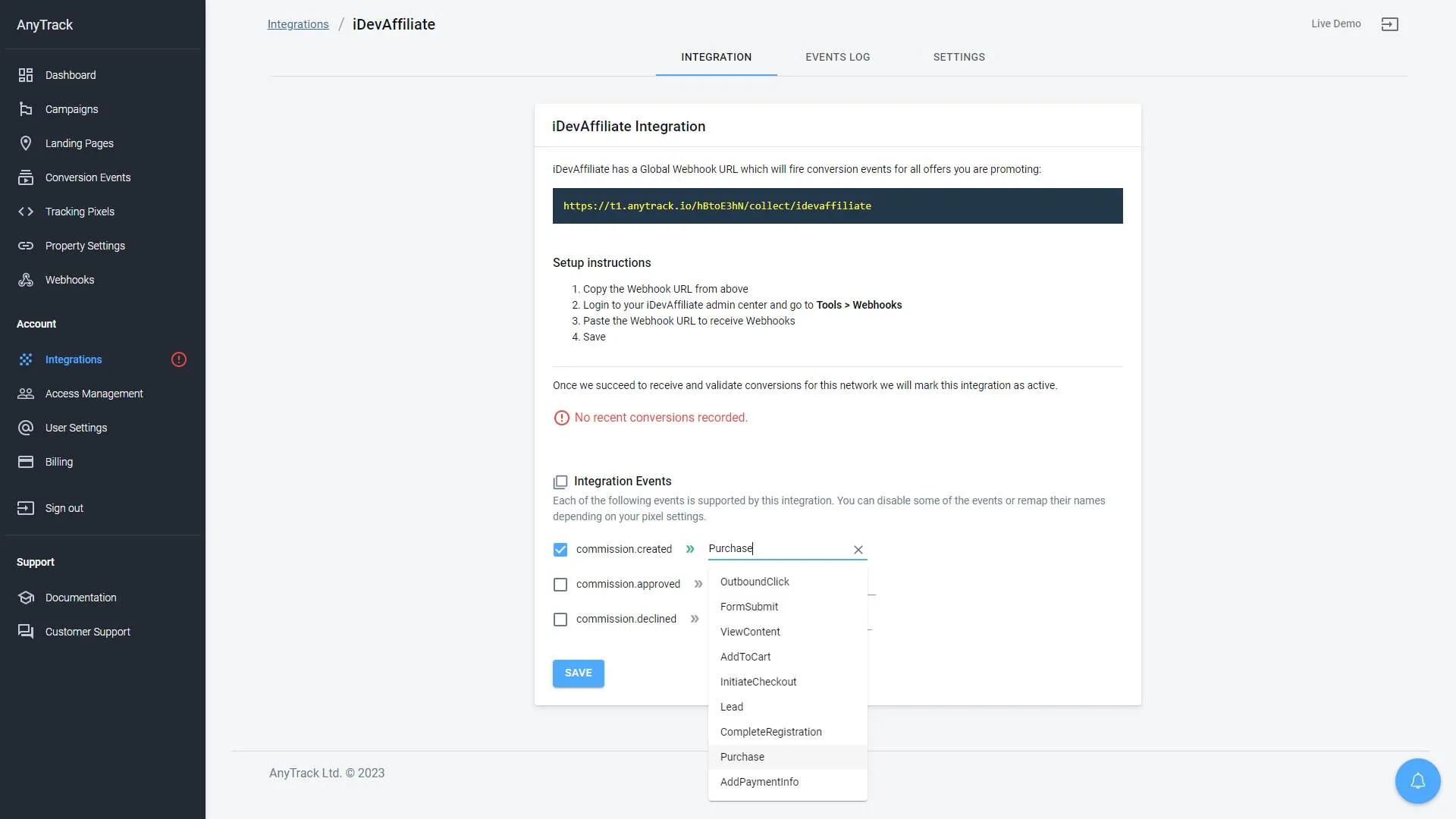Uncheck the commission.created checkbox
Viewport: 1456px width, 819px height.
pyautogui.click(x=560, y=550)
